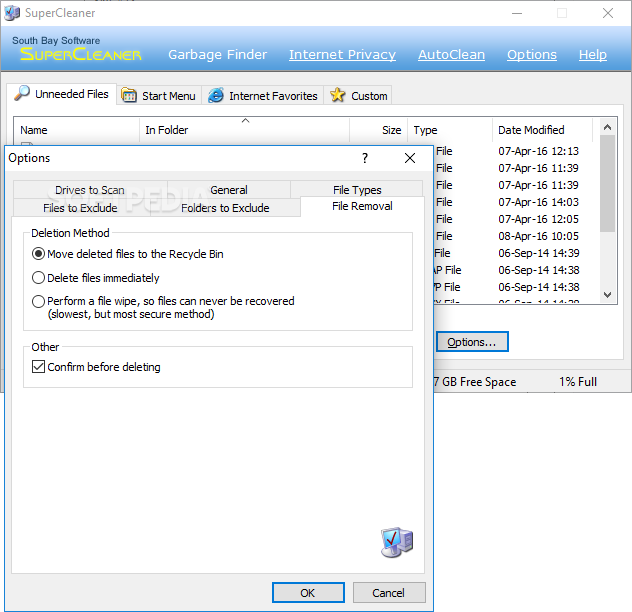
Task: Click the magnifier icon on Unneeded Files tab
Action: (x=22, y=93)
